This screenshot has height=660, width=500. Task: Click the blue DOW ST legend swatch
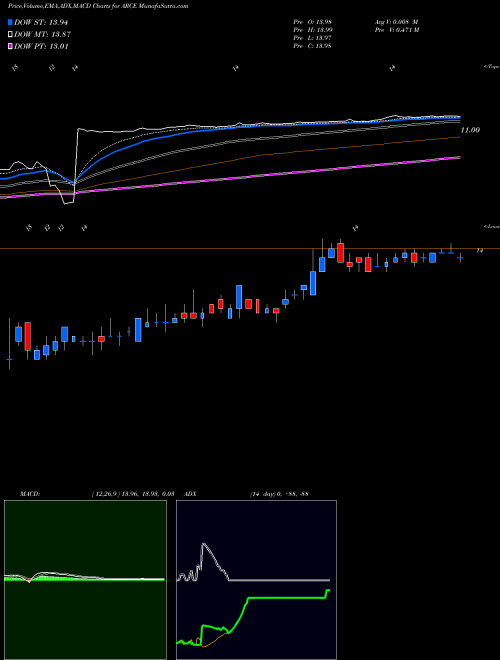tap(10, 22)
